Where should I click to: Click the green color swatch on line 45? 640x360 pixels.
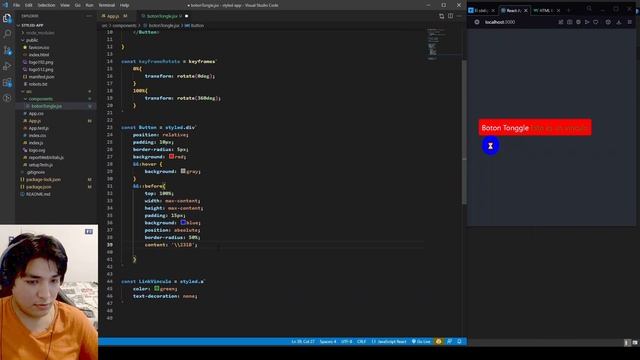[157, 289]
